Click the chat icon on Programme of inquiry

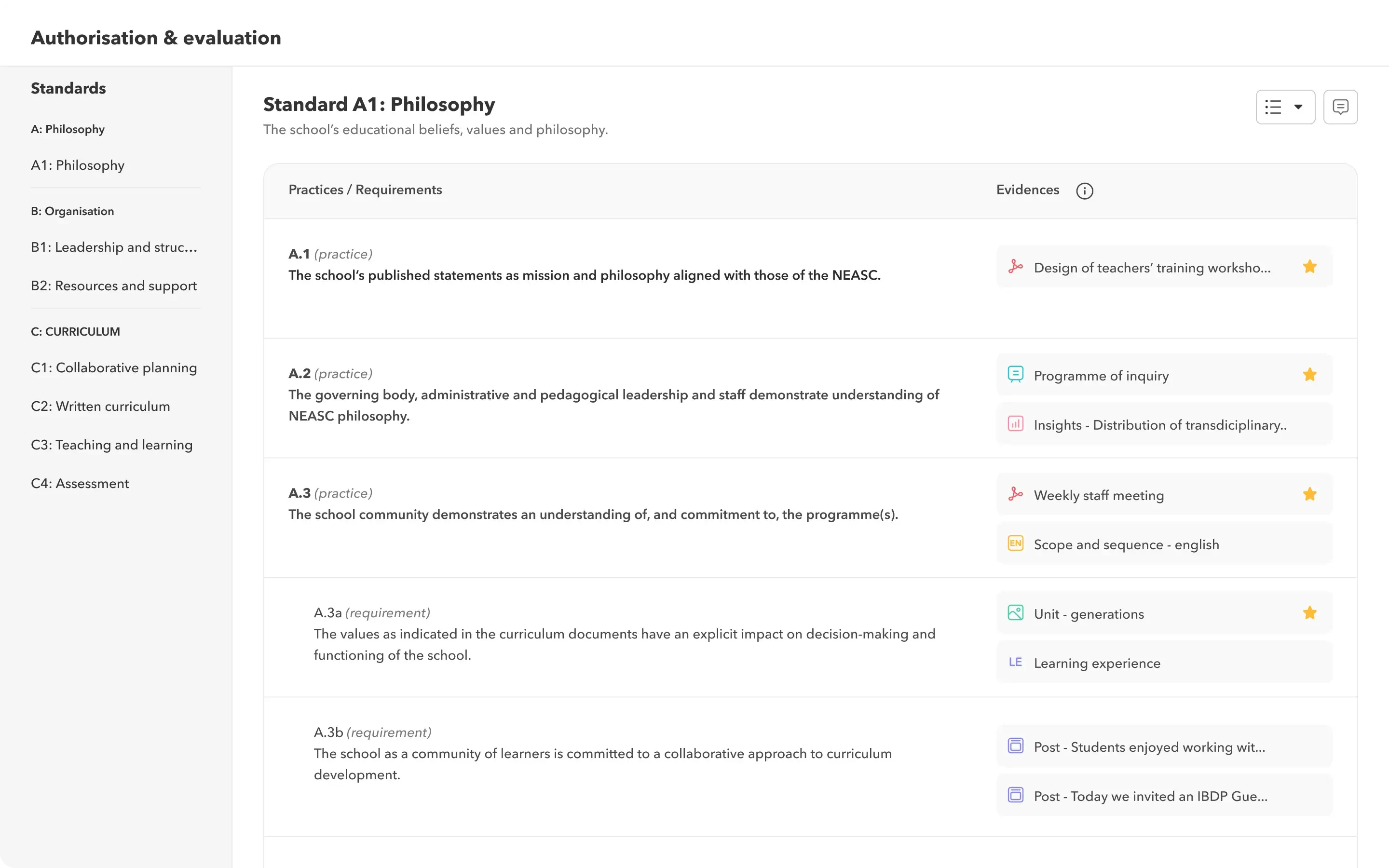[1016, 374]
